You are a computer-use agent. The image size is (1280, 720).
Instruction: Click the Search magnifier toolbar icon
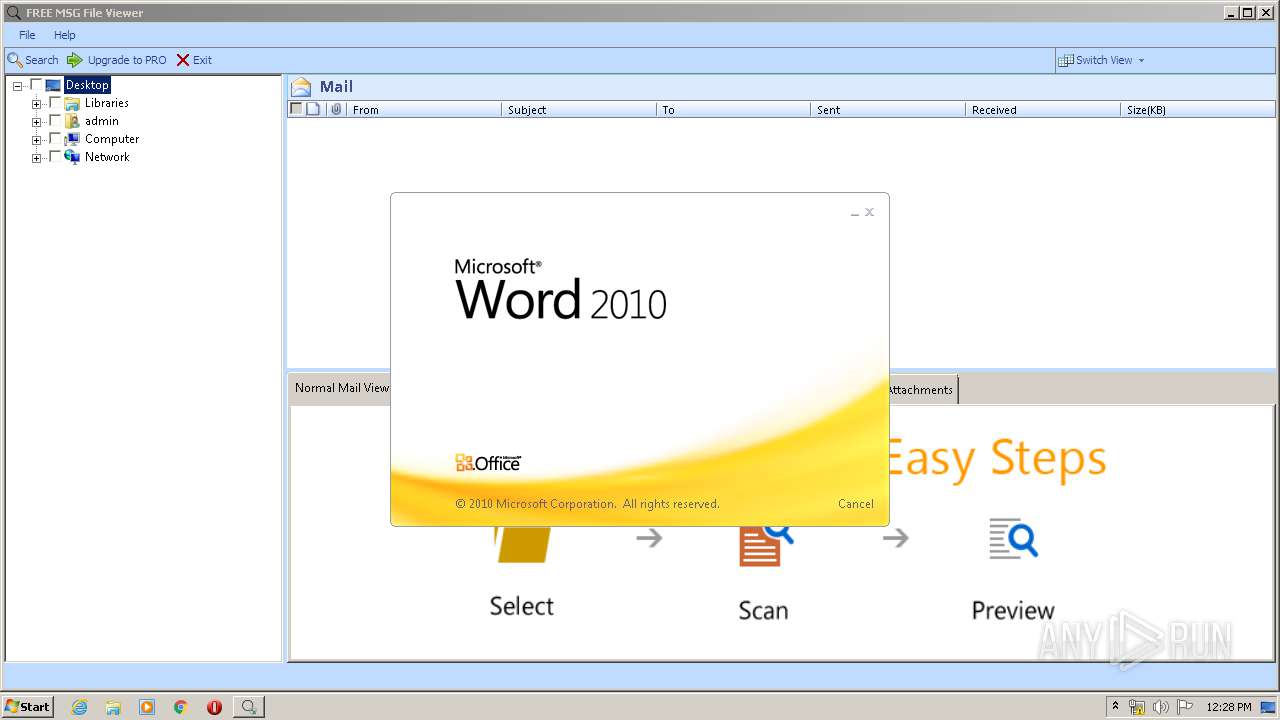click(x=15, y=60)
